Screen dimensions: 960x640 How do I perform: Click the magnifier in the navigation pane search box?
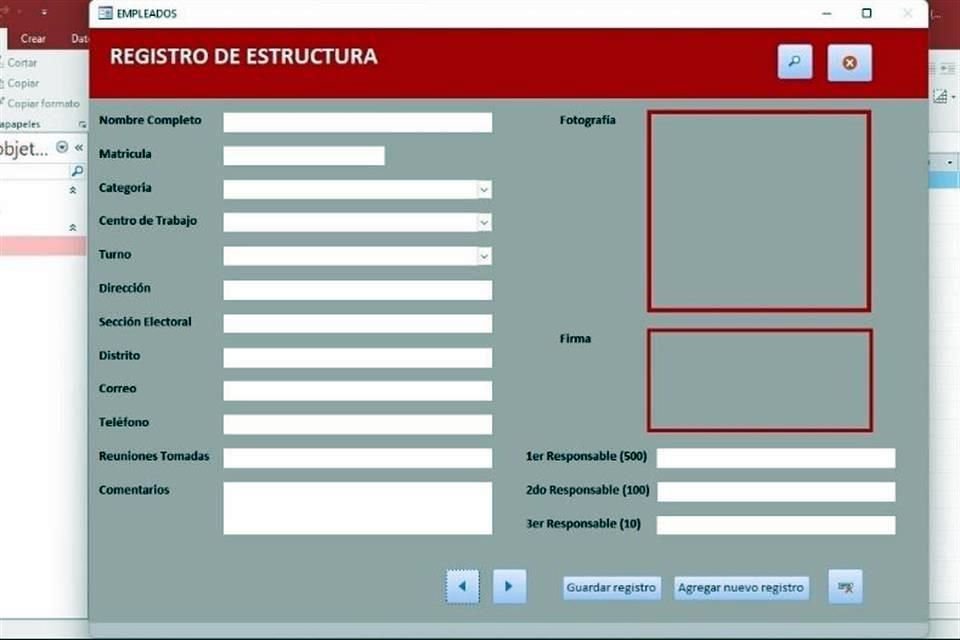point(76,171)
